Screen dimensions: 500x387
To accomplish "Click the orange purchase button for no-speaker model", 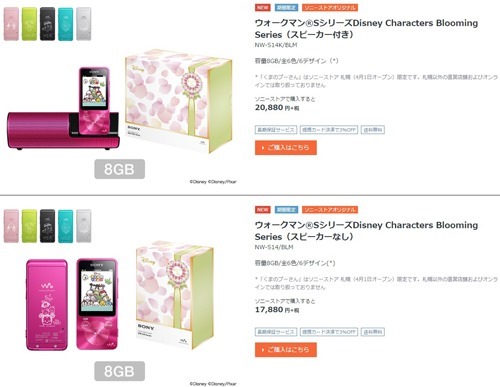I will click(286, 350).
